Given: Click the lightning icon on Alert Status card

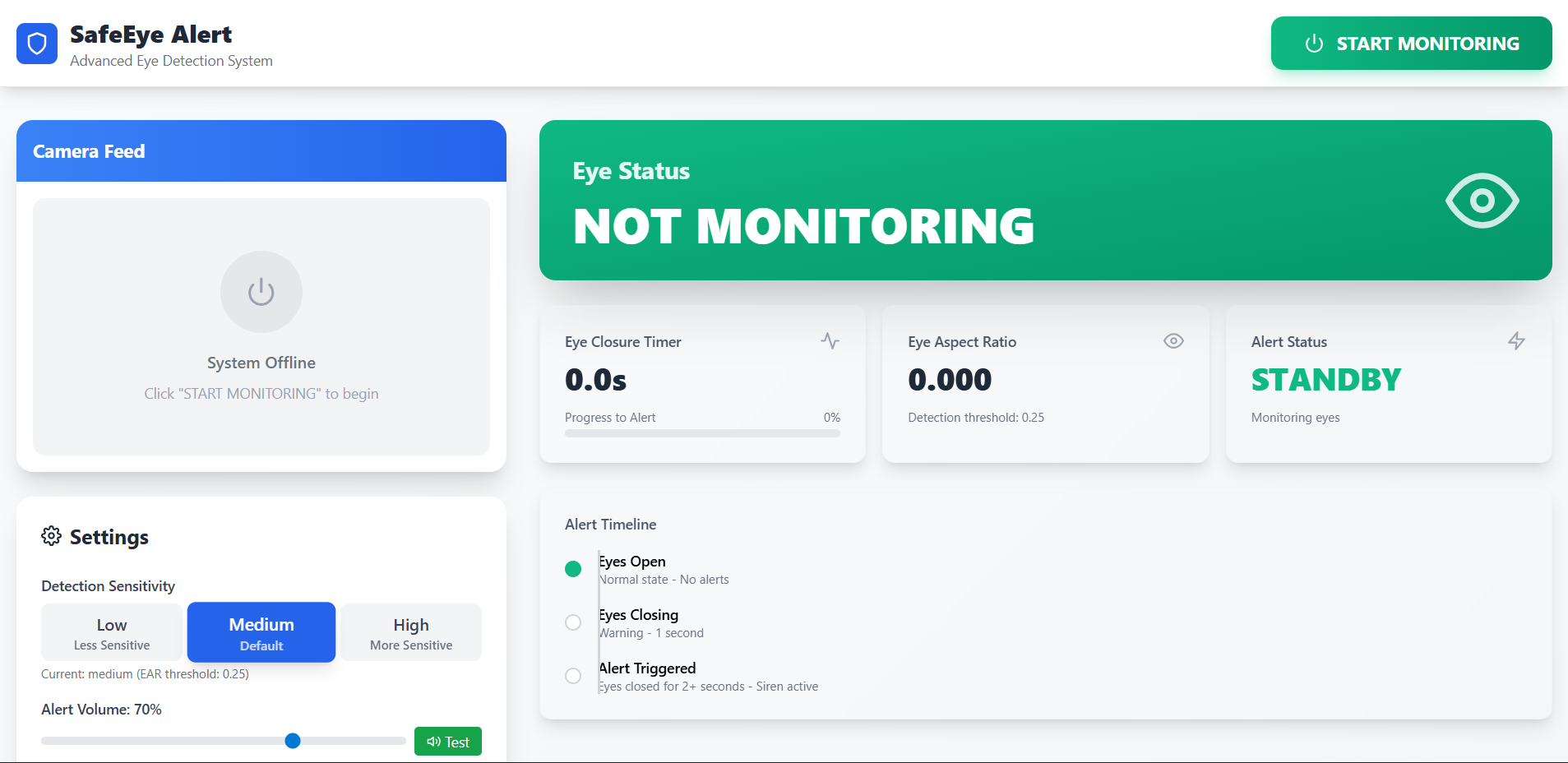Looking at the screenshot, I should 1517,340.
